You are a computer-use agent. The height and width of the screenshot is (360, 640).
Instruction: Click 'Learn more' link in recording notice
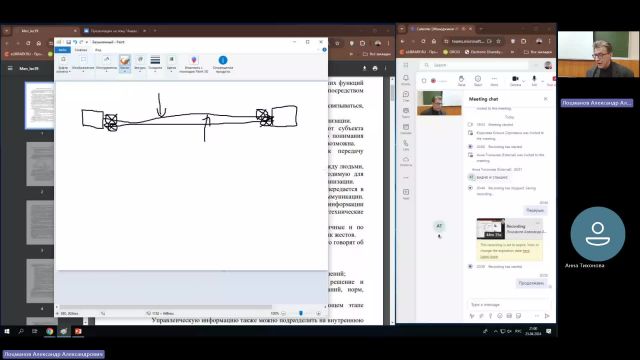tap(489, 257)
